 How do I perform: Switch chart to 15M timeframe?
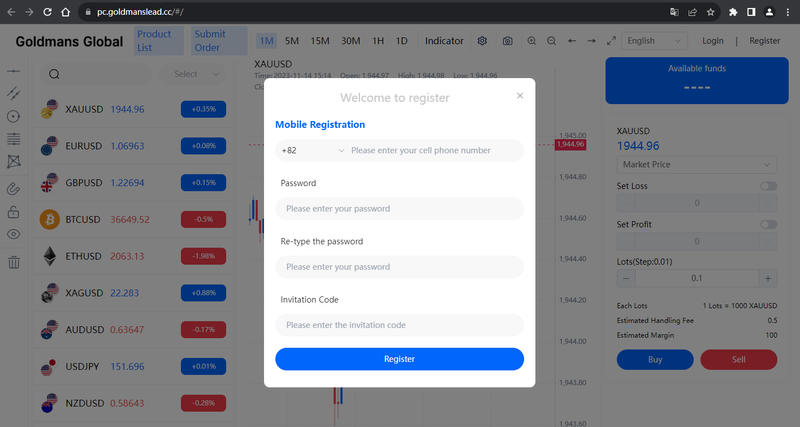pyautogui.click(x=320, y=41)
